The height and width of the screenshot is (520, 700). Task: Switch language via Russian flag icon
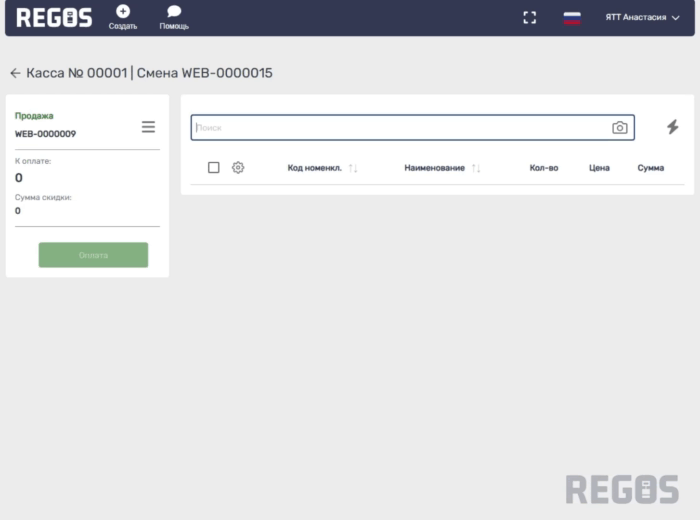[x=572, y=17]
